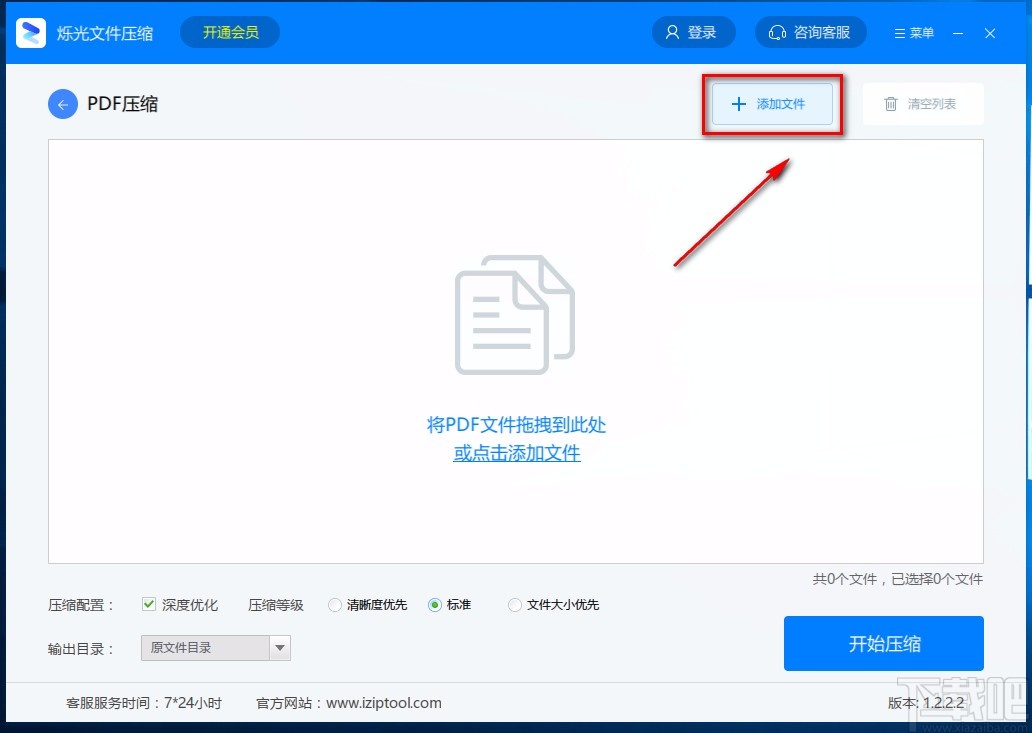
Task: Close the 烁光文件压缩 window
Action: (990, 33)
